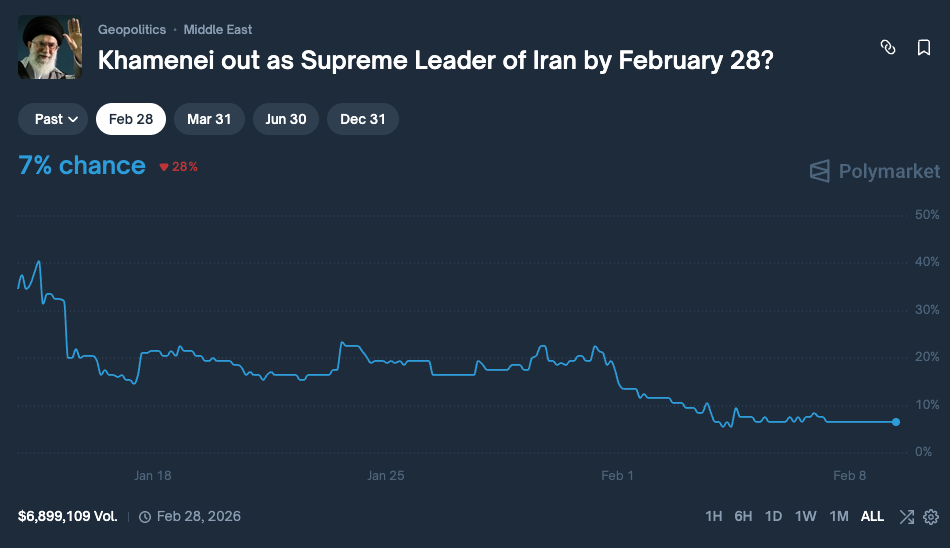Expand the Past dates dropdown
The image size is (950, 548).
click(56, 119)
